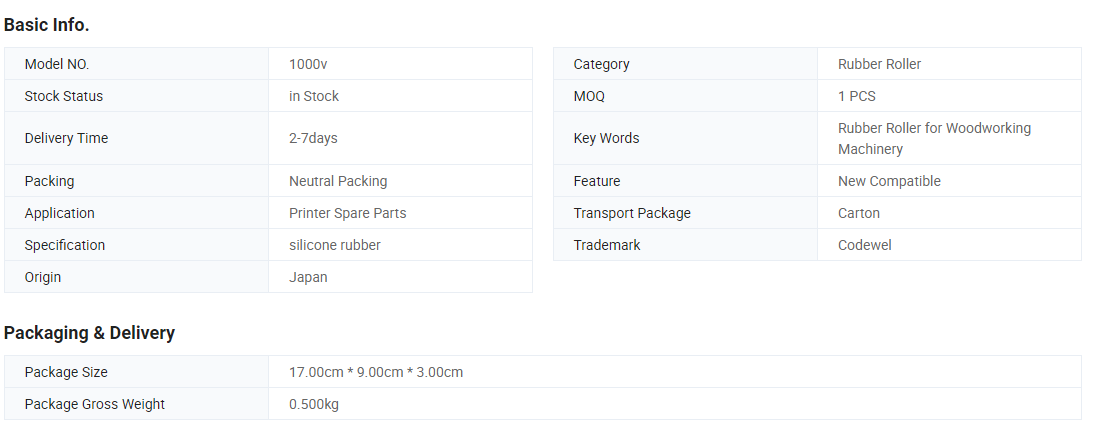The image size is (1102, 426).
Task: Select the Package Size dimensions value
Action: [376, 373]
